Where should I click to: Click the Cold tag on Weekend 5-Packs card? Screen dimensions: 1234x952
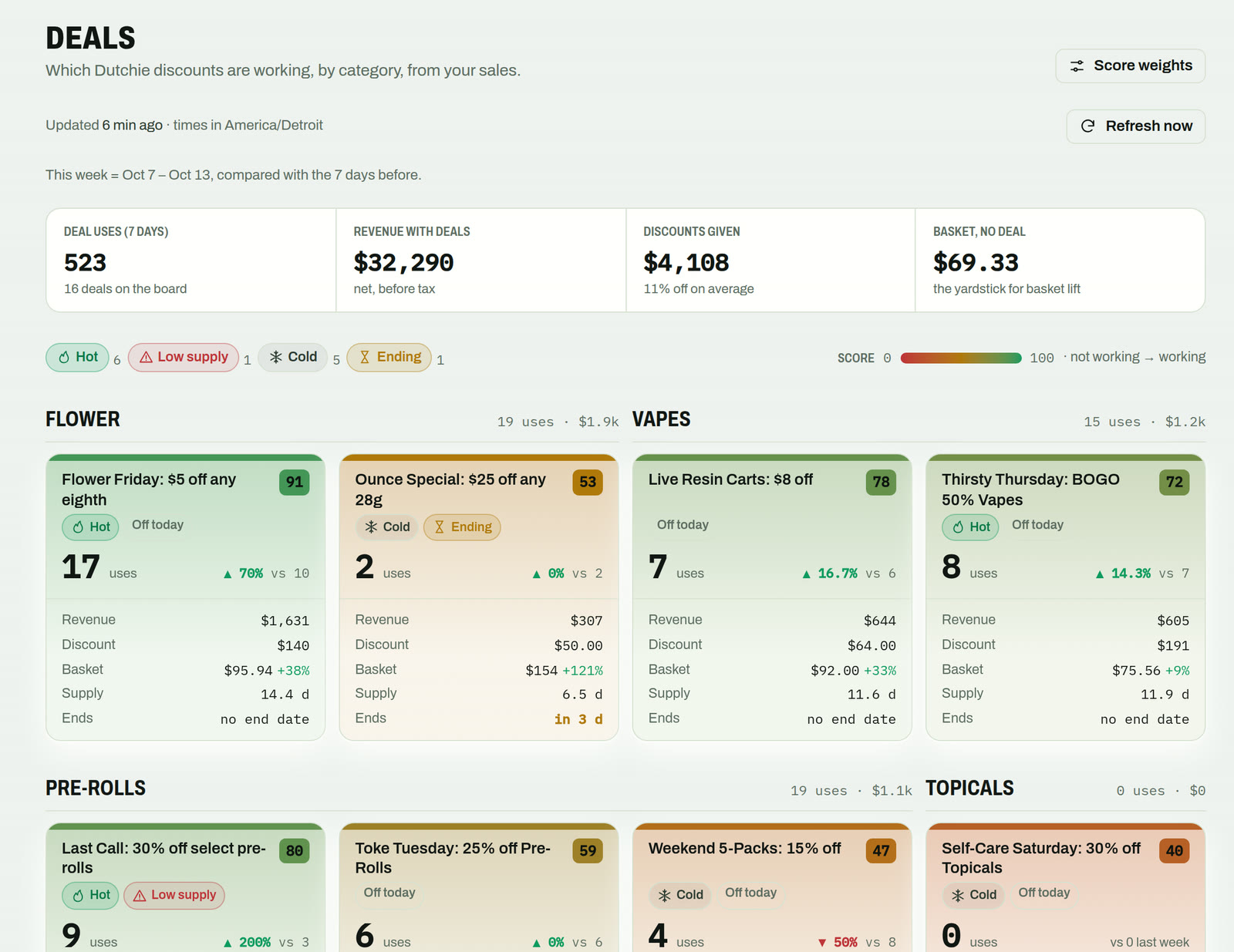680,896
